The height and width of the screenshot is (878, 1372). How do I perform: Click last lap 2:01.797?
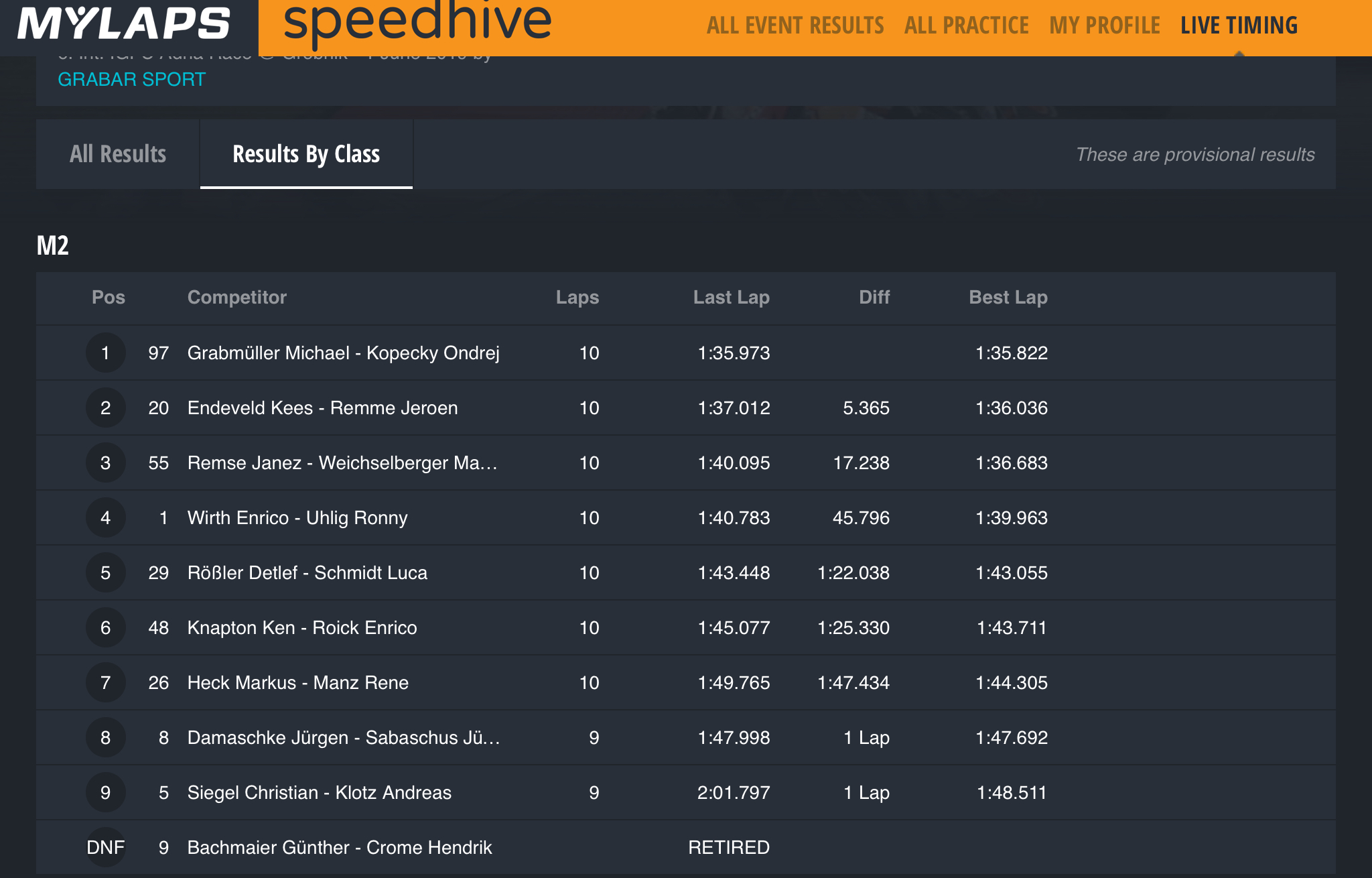pos(734,792)
